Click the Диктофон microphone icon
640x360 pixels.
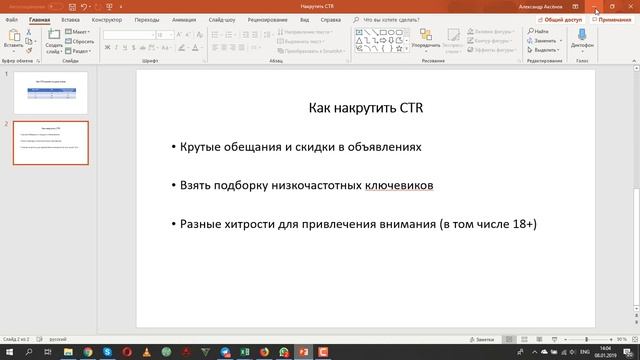[582, 35]
